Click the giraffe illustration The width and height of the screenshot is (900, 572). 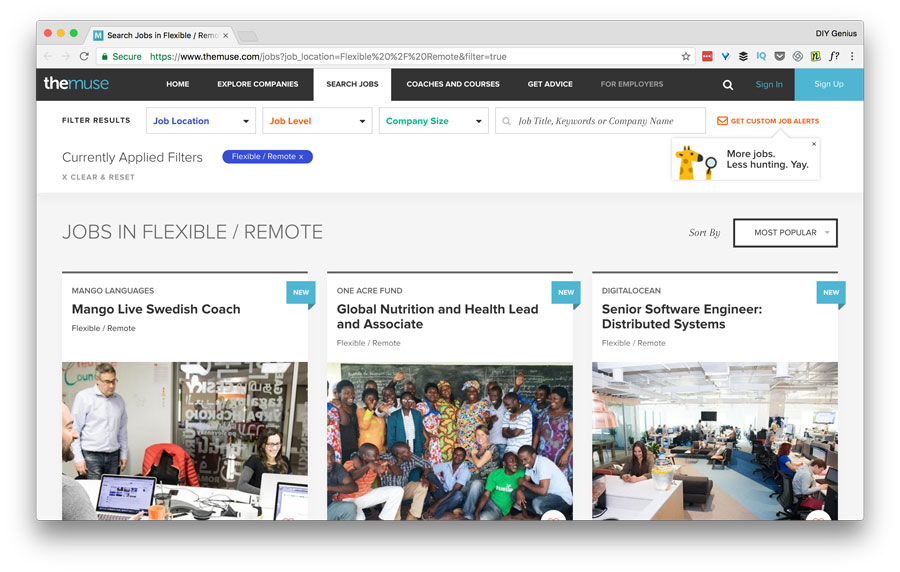pos(695,163)
